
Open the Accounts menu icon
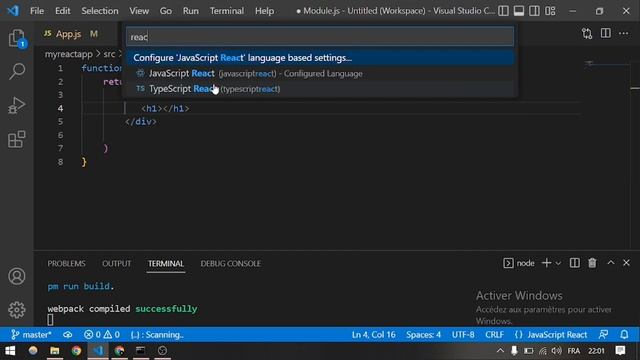click(17, 276)
